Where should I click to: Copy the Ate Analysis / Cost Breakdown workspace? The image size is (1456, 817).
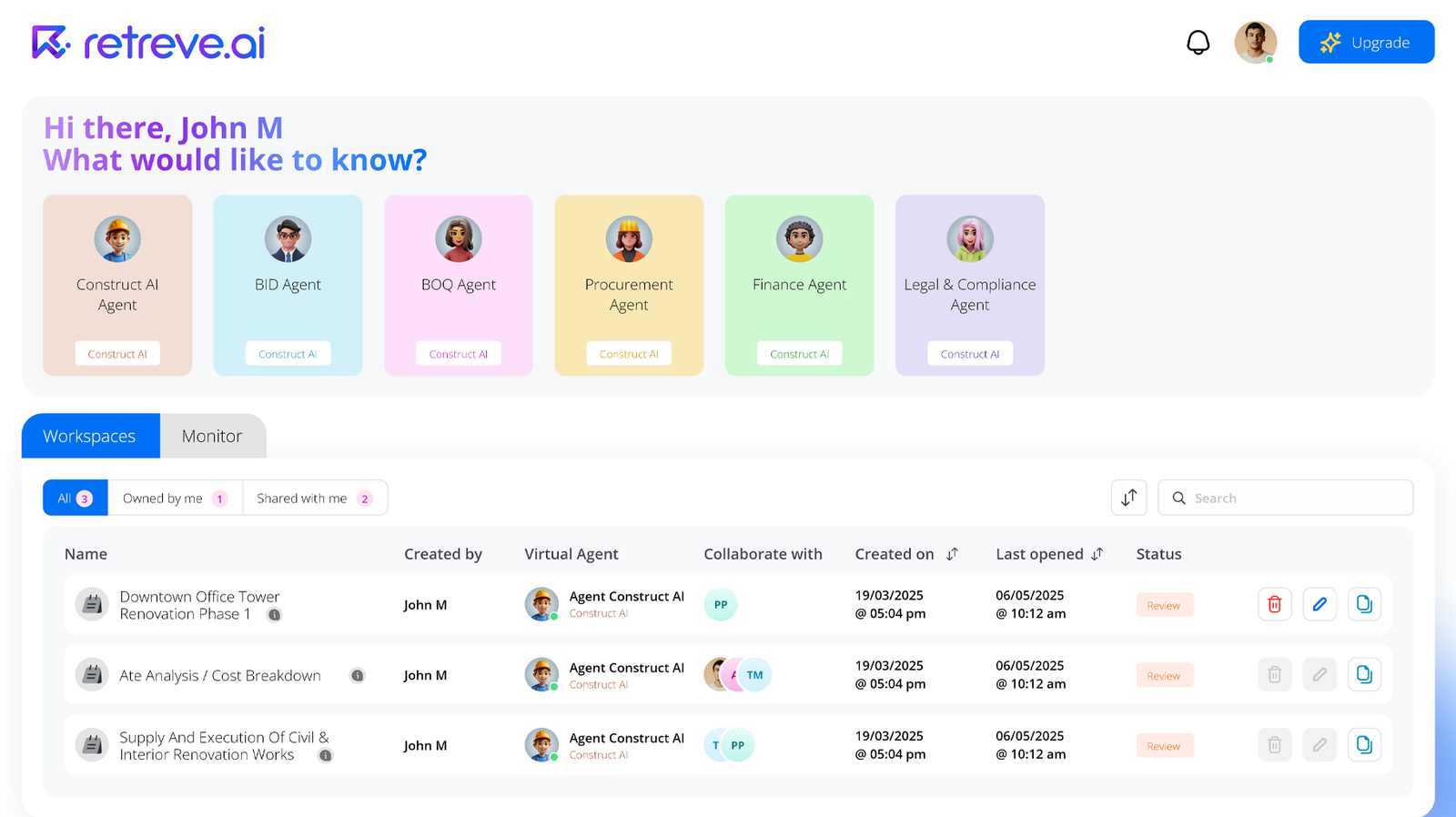click(1364, 674)
